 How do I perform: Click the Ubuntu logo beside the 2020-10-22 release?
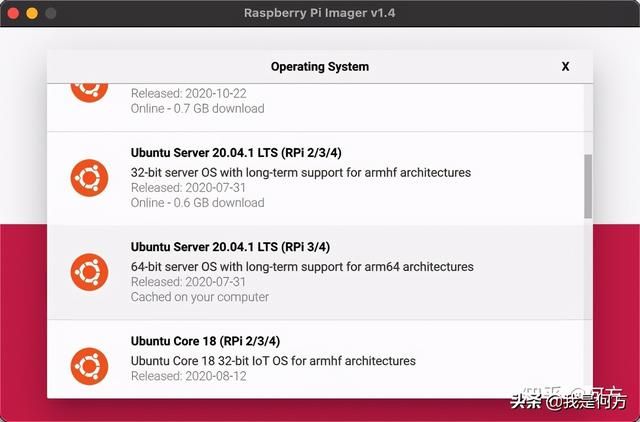[x=89, y=93]
